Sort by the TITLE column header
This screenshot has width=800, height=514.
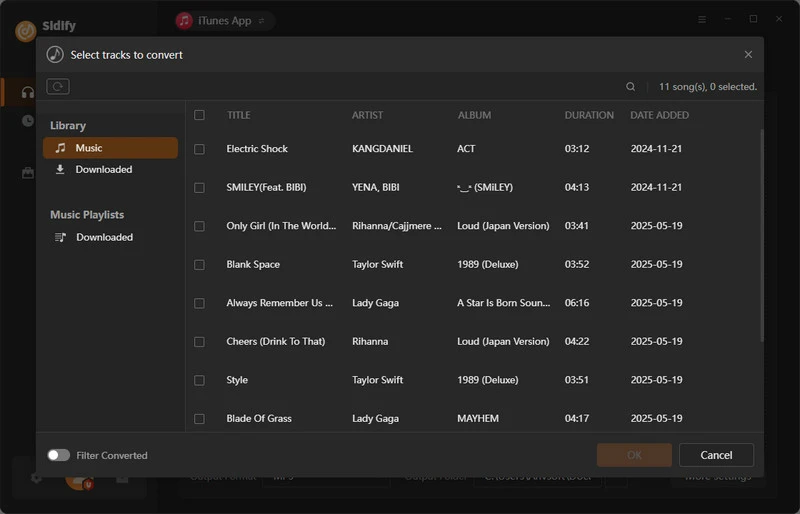[238, 115]
